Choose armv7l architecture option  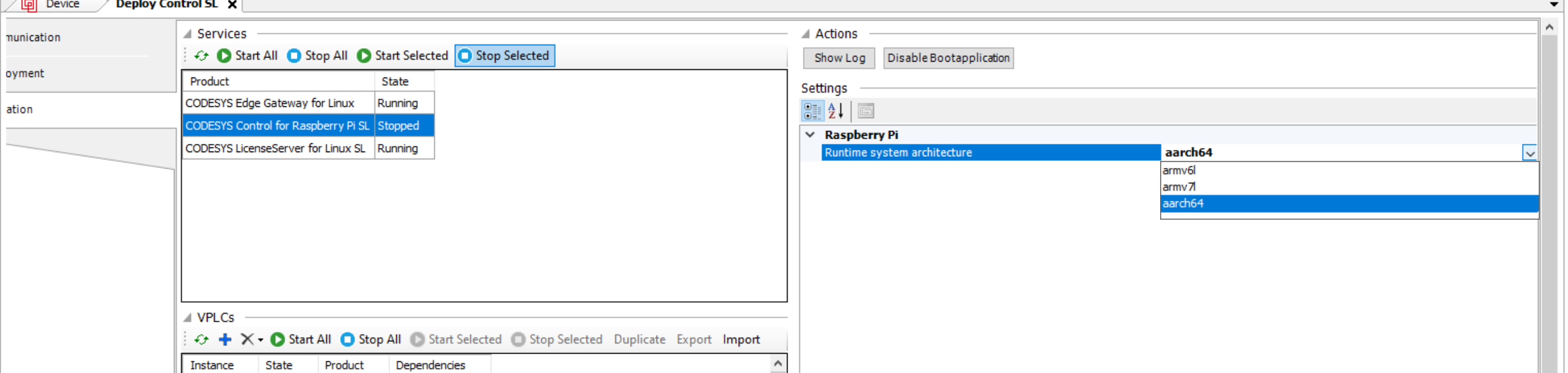coord(1349,187)
